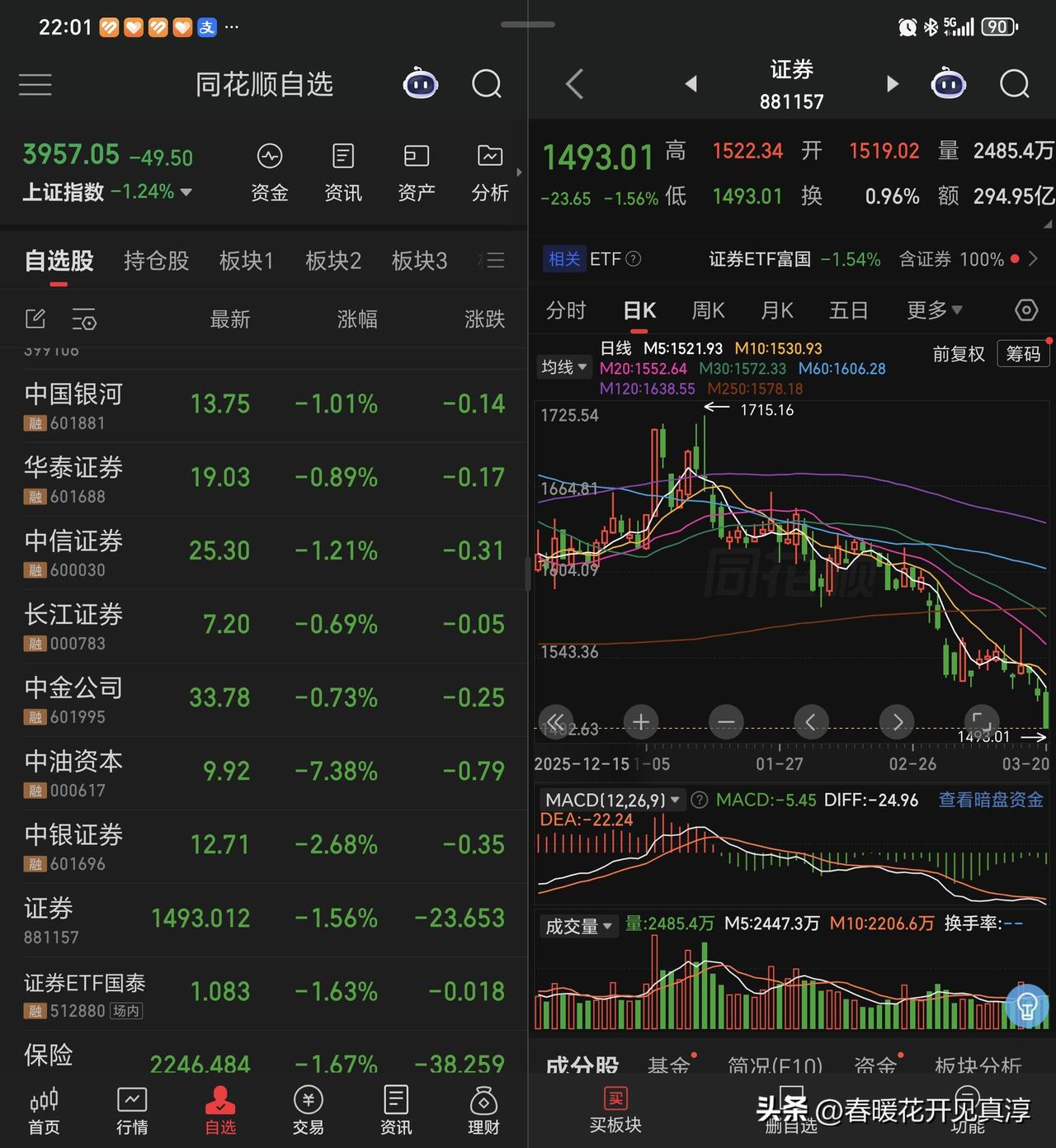Image resolution: width=1056 pixels, height=1148 pixels.
Task: Select the 日K chart tab
Action: (639, 310)
